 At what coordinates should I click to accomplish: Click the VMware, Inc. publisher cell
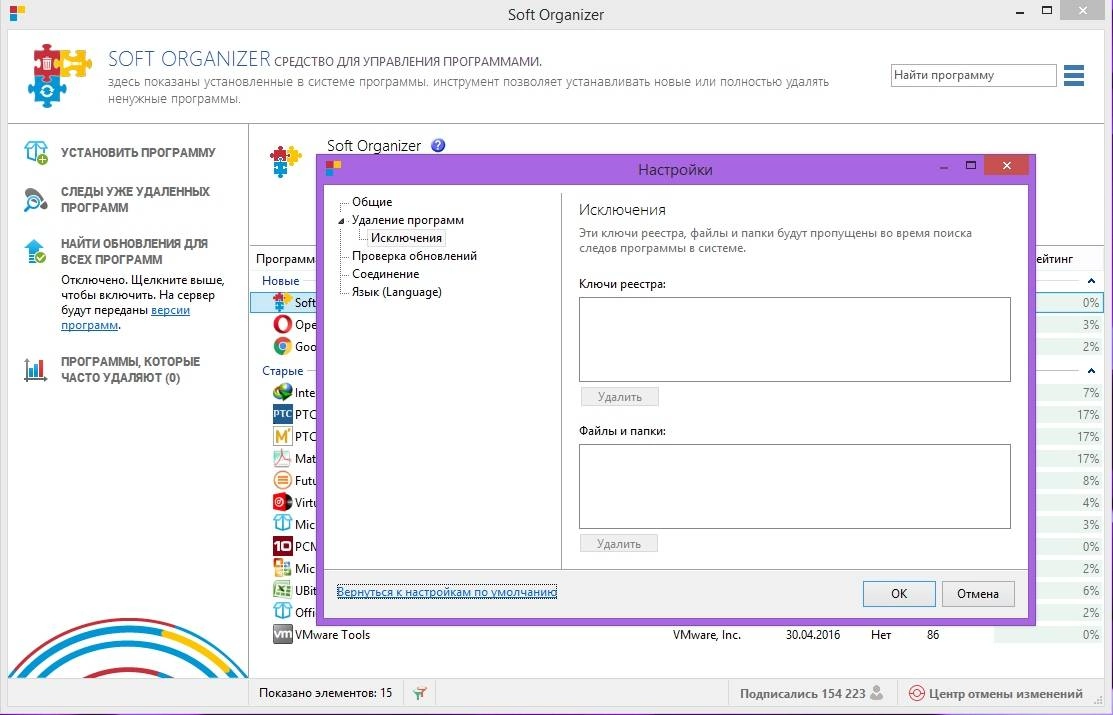[x=706, y=635]
